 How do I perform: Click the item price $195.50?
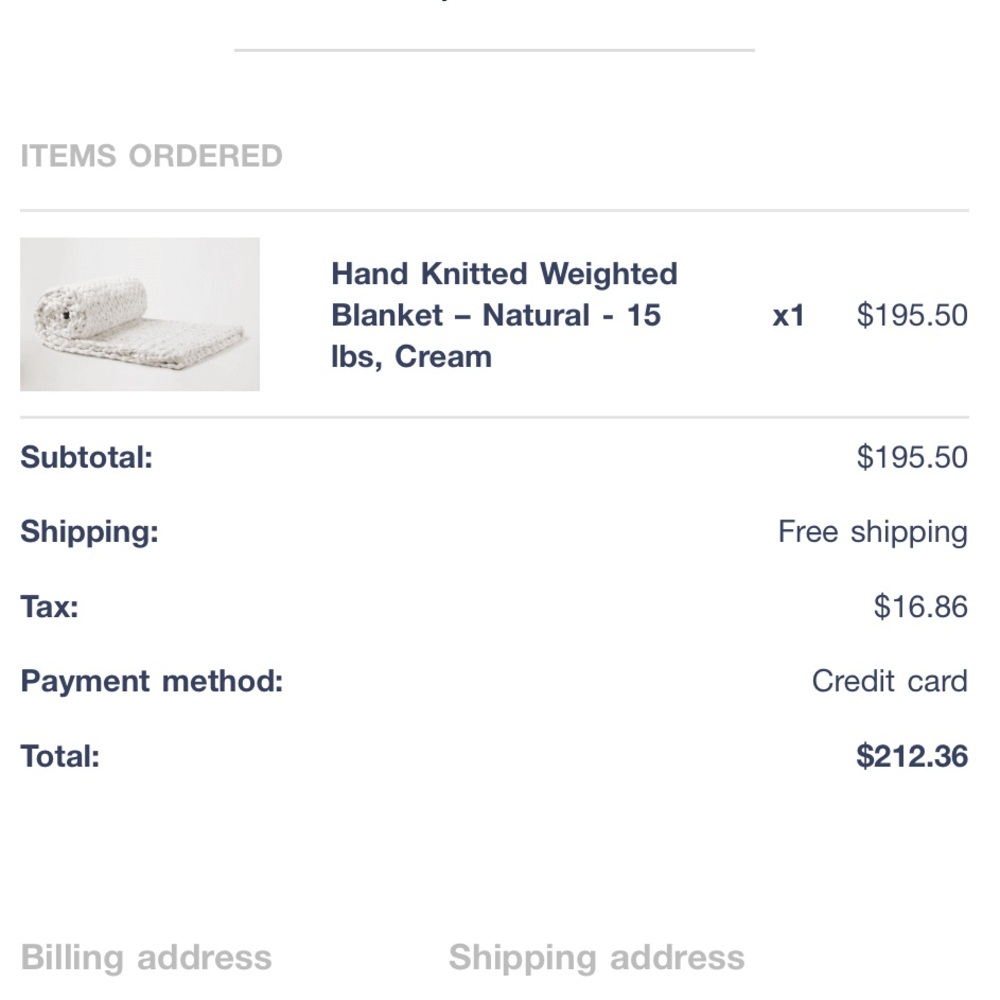tap(912, 315)
